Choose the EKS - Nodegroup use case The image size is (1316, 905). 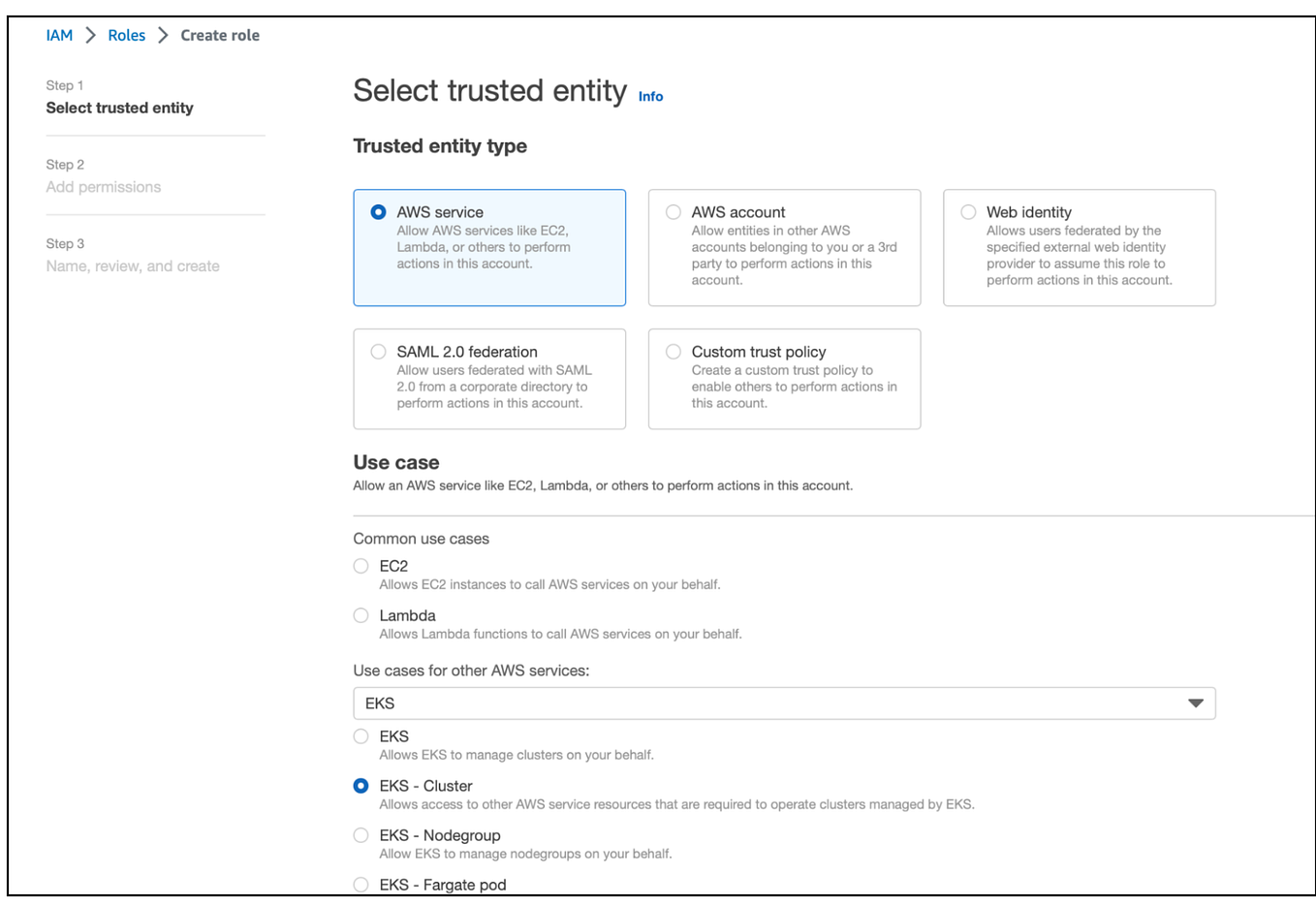point(361,835)
